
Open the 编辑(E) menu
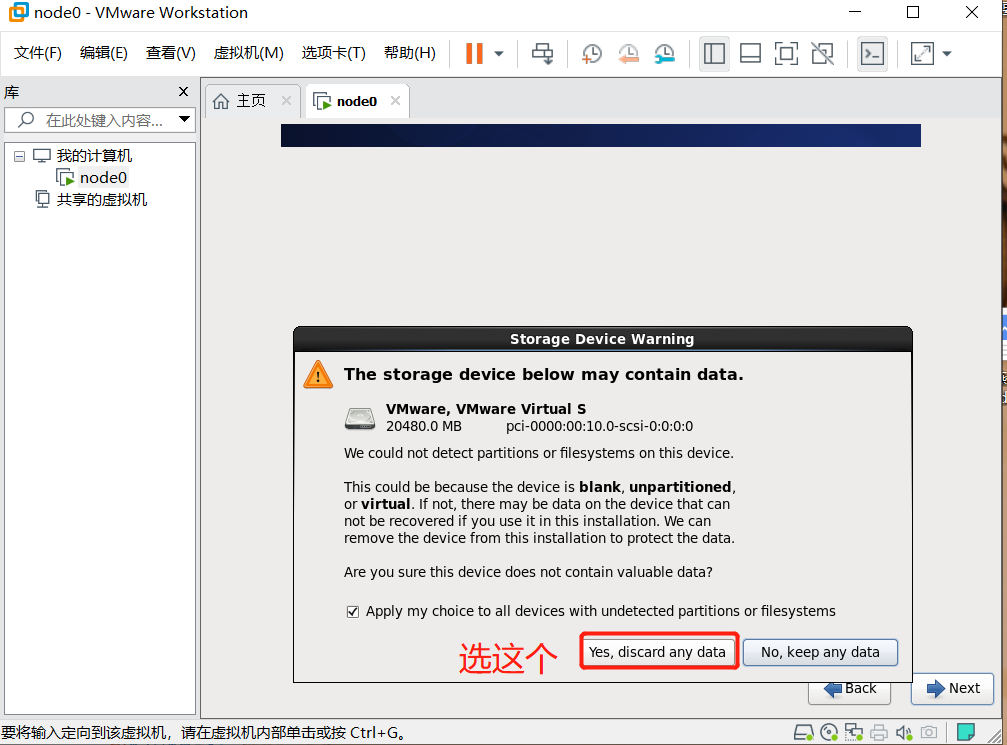click(x=103, y=53)
